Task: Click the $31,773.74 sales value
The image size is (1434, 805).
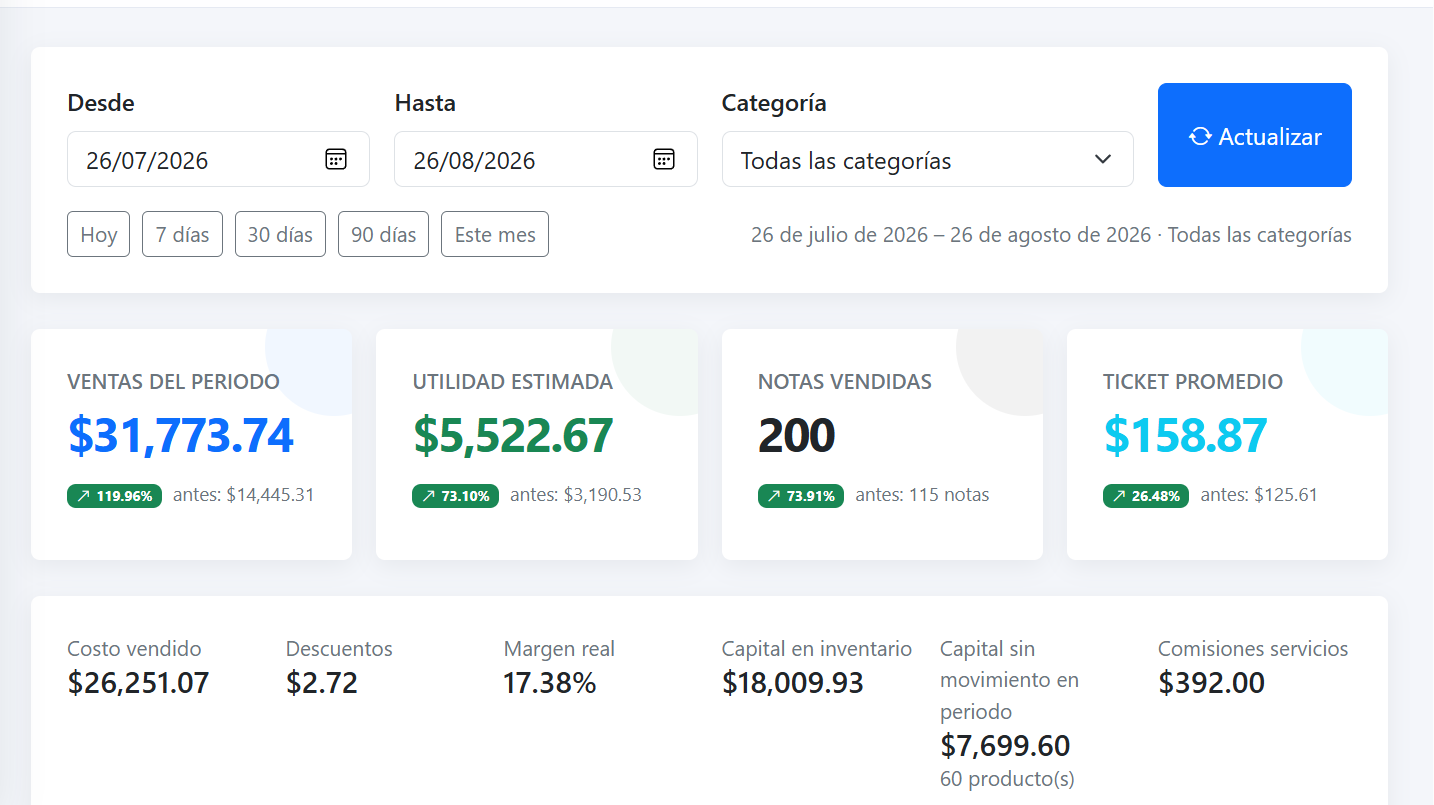Action: coord(181,436)
